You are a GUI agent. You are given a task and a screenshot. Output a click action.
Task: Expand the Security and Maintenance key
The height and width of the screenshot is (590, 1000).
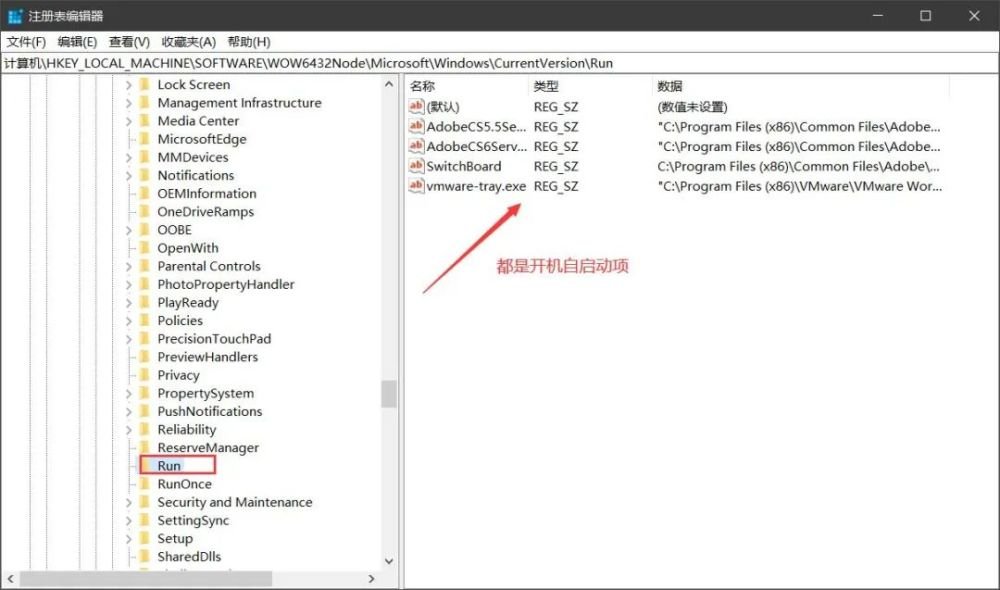(x=128, y=503)
